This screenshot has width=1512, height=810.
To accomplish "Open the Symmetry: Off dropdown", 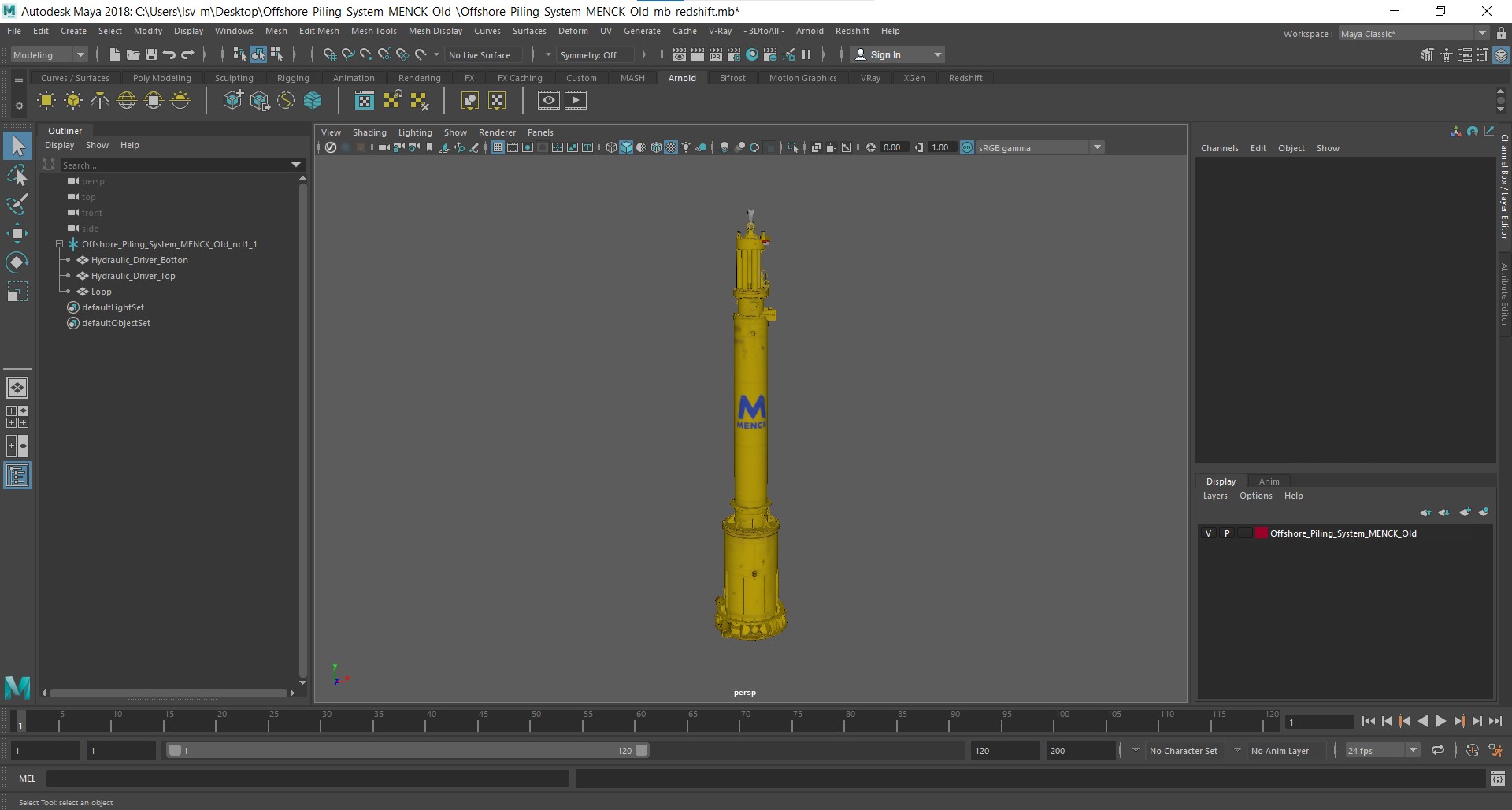I will [595, 54].
